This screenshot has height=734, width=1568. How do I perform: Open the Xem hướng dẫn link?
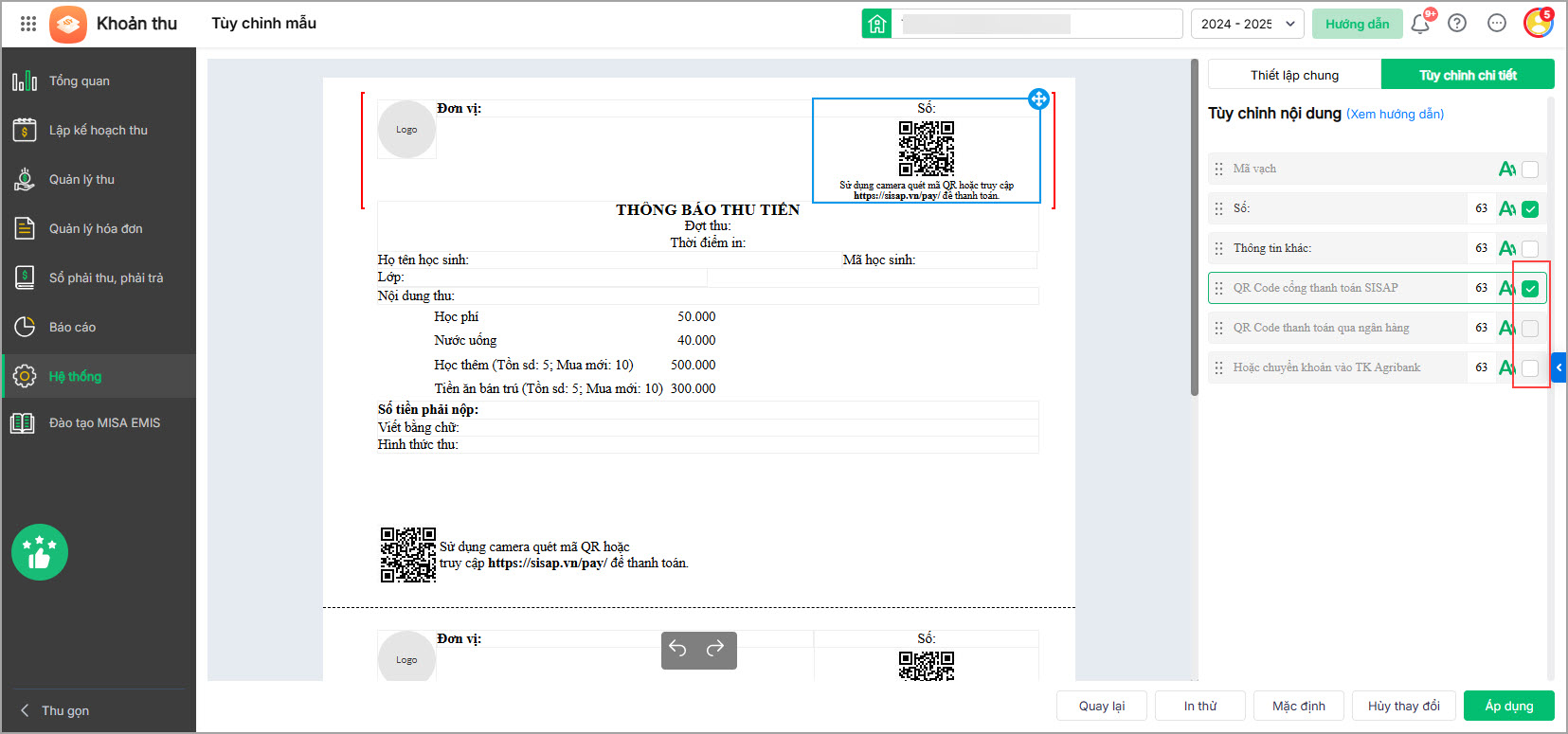1396,115
